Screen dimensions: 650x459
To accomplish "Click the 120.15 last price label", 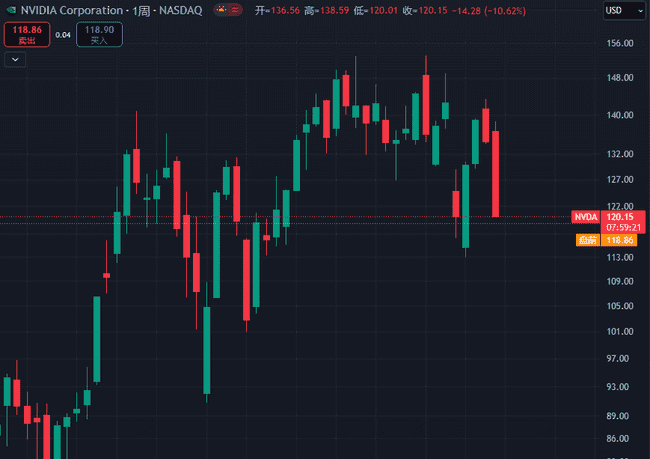I will click(620, 217).
